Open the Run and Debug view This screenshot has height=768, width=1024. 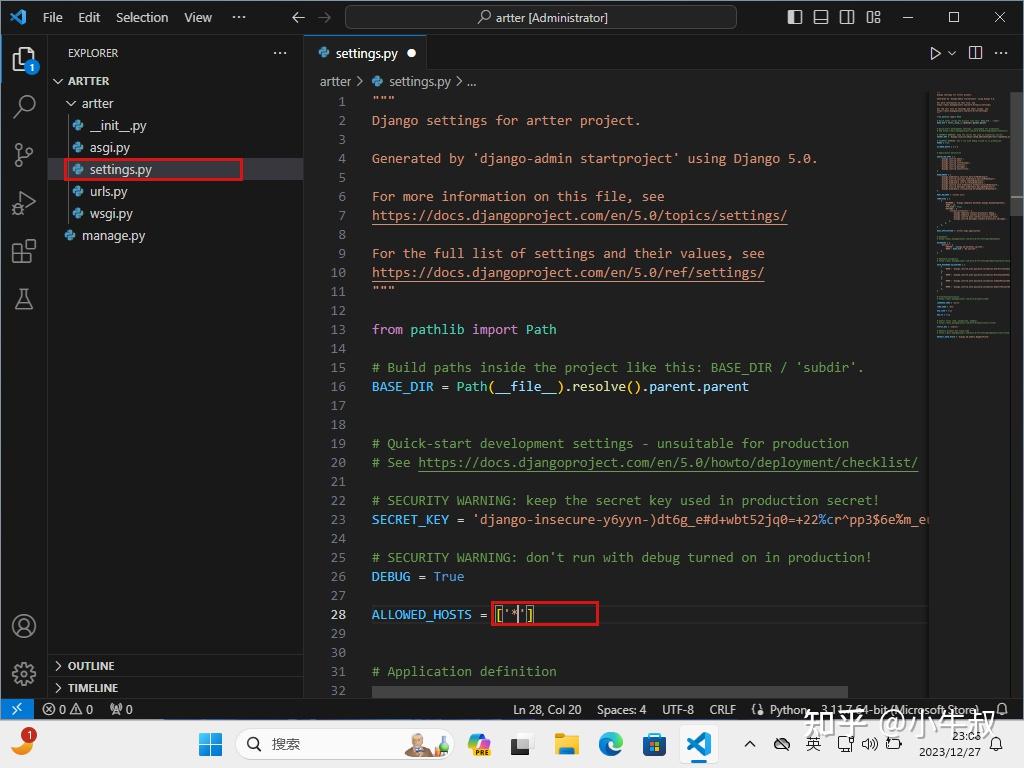[24, 202]
